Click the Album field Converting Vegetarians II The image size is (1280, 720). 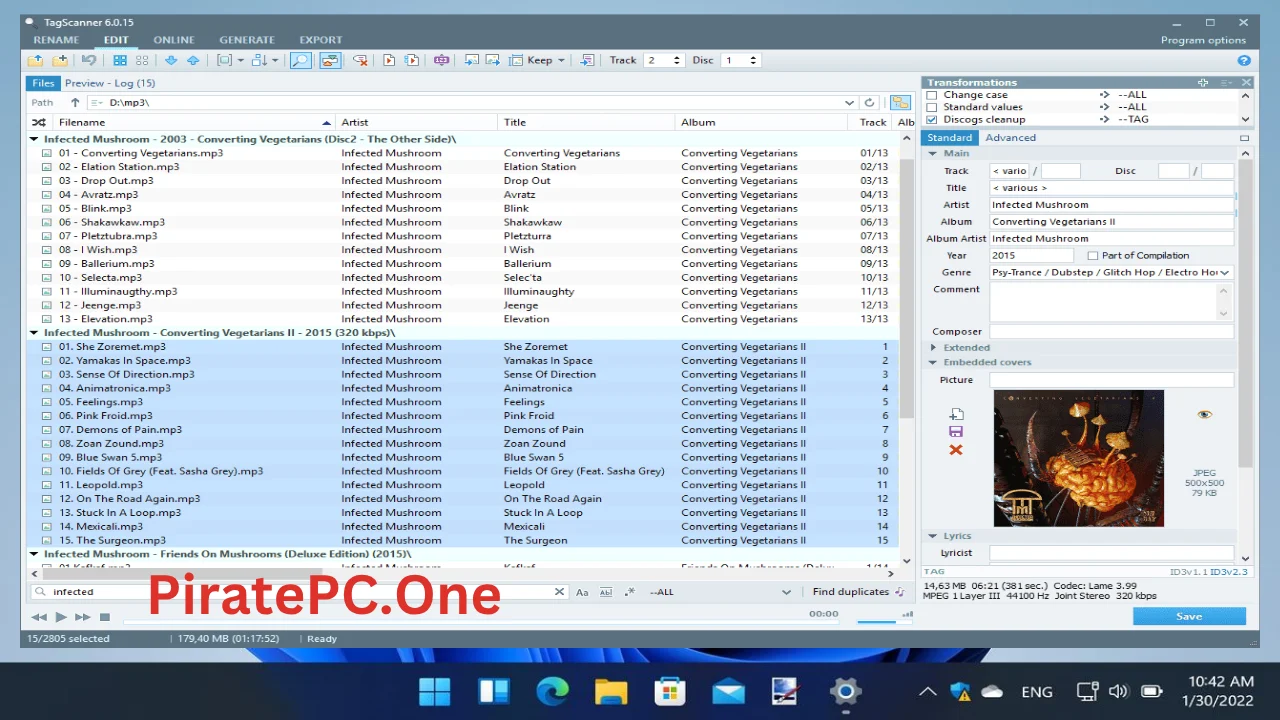1112,221
